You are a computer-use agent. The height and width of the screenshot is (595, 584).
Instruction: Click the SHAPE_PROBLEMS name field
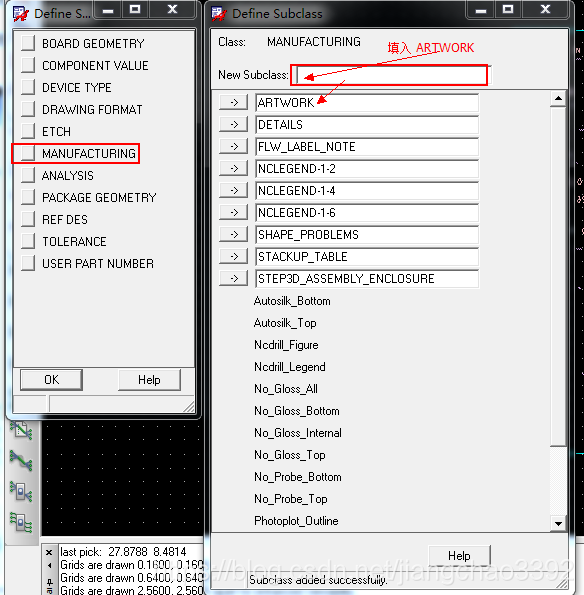pos(367,235)
